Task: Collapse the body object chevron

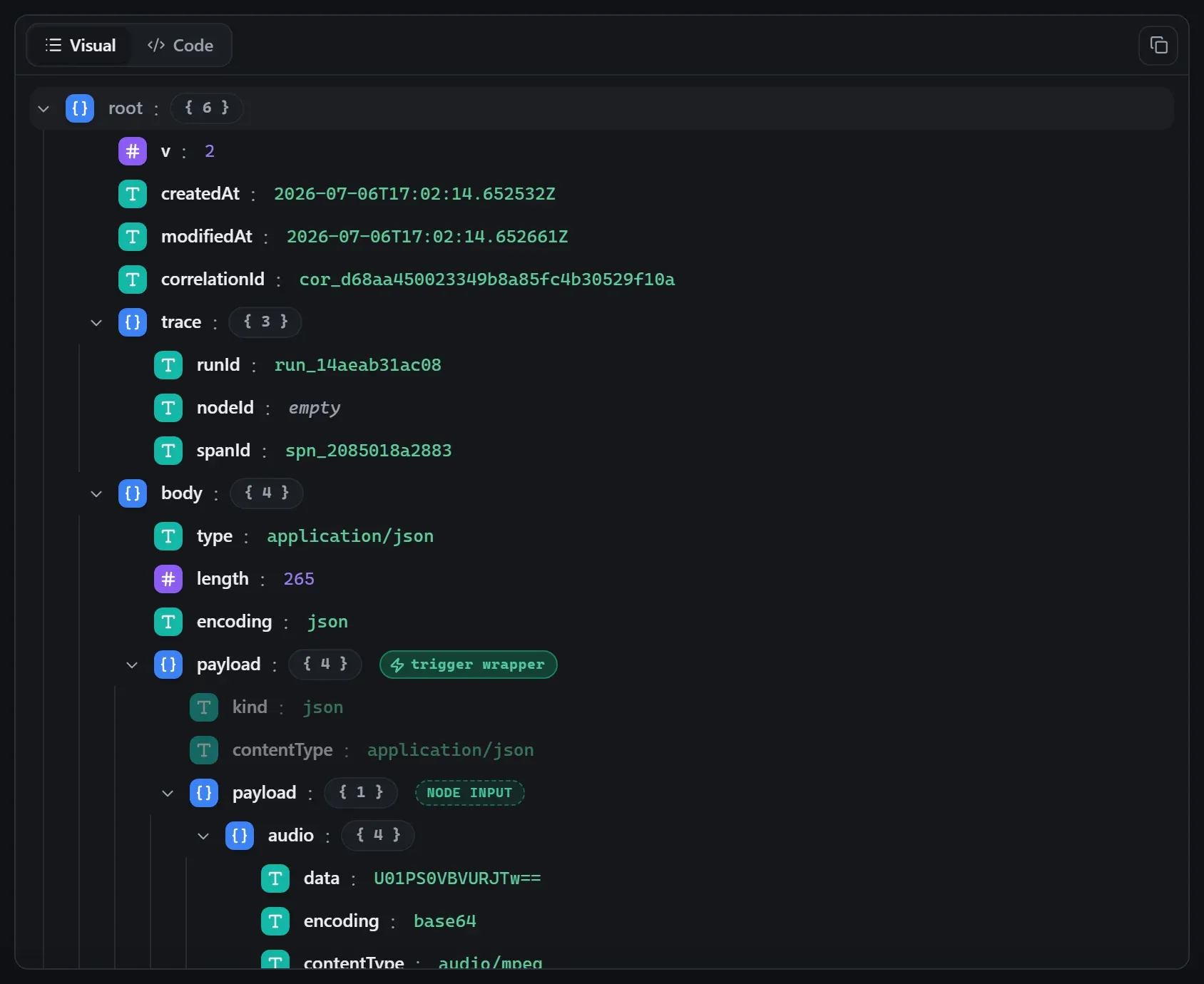Action: pos(96,493)
